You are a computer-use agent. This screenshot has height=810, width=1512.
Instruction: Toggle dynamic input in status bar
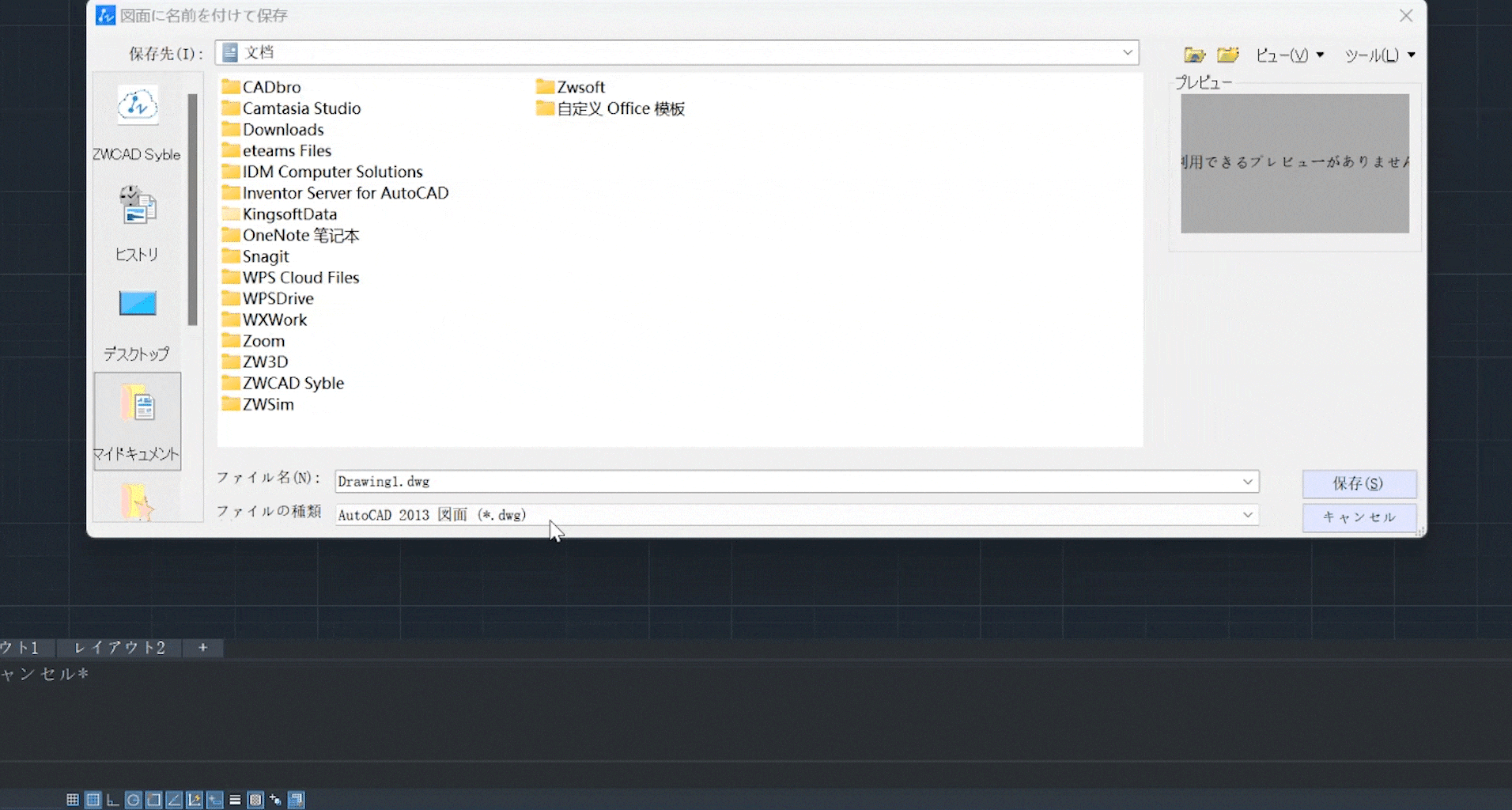pos(215,800)
